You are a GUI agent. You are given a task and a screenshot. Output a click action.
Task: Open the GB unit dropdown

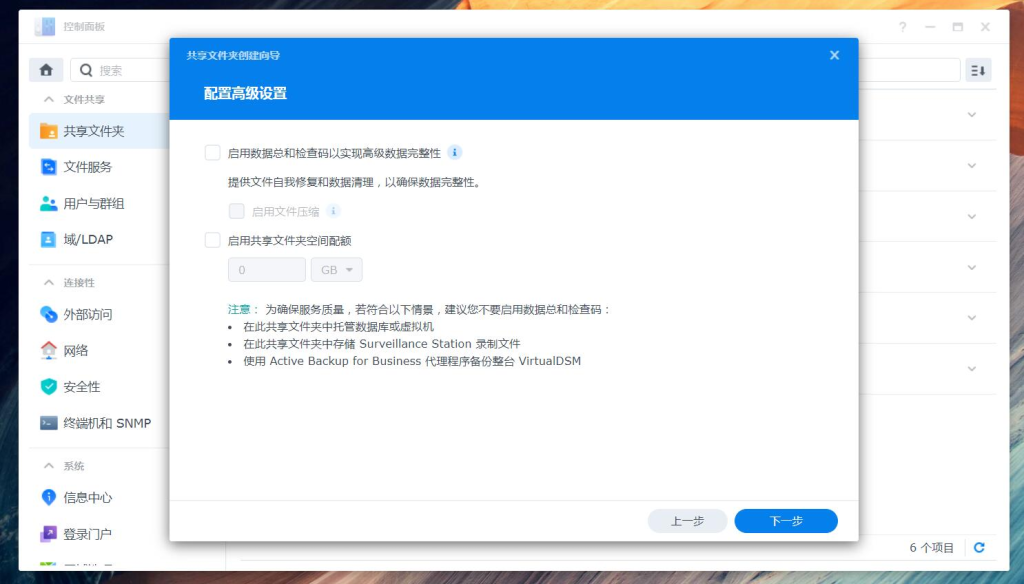tap(337, 269)
